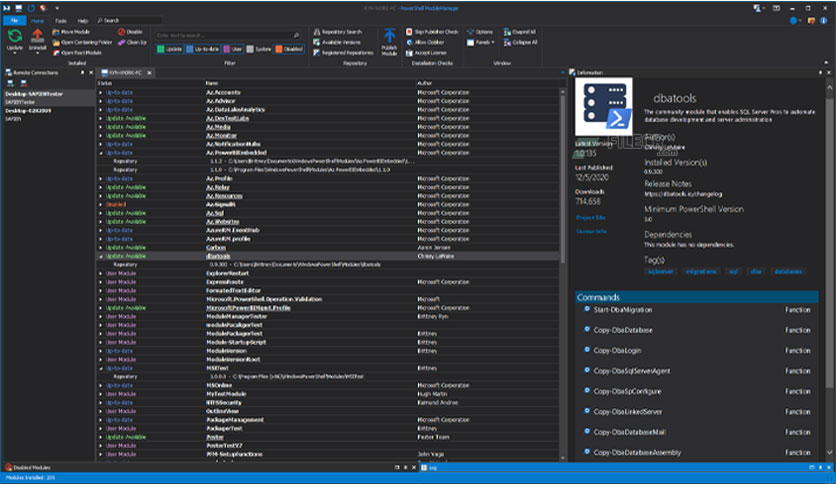Open the Help ribbon tab

click(83, 21)
